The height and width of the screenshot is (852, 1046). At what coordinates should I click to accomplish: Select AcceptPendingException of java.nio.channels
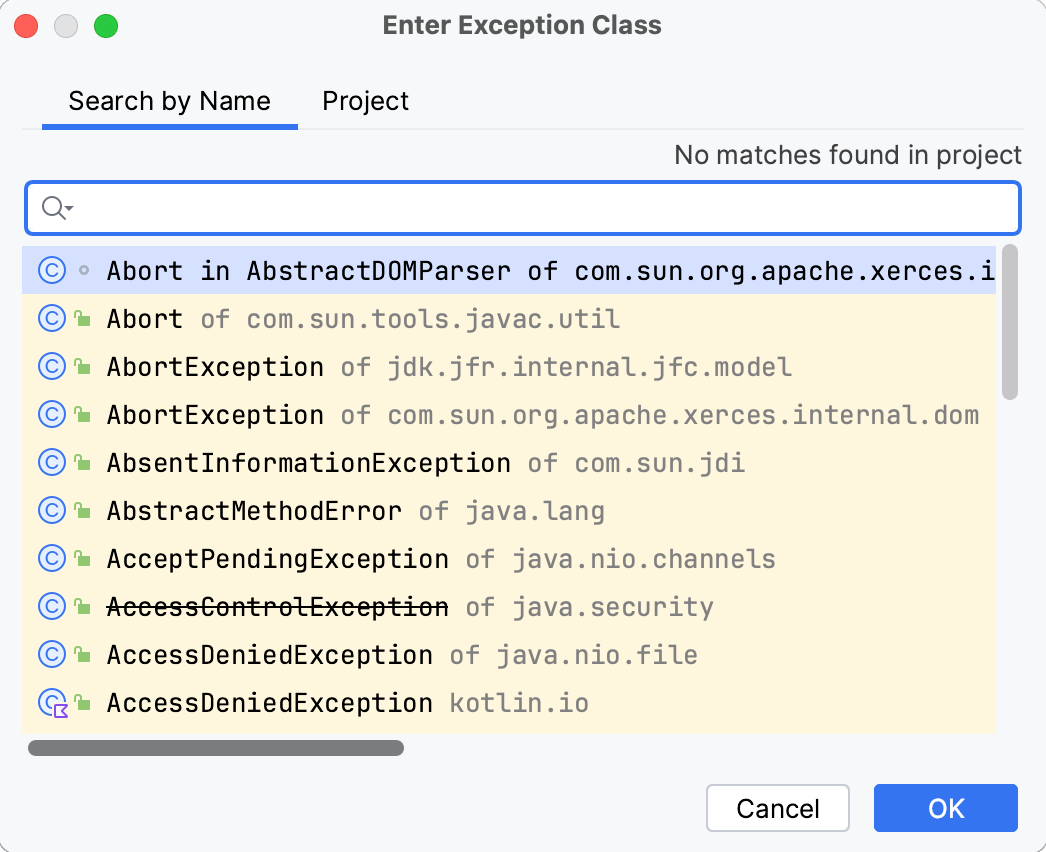coord(509,558)
